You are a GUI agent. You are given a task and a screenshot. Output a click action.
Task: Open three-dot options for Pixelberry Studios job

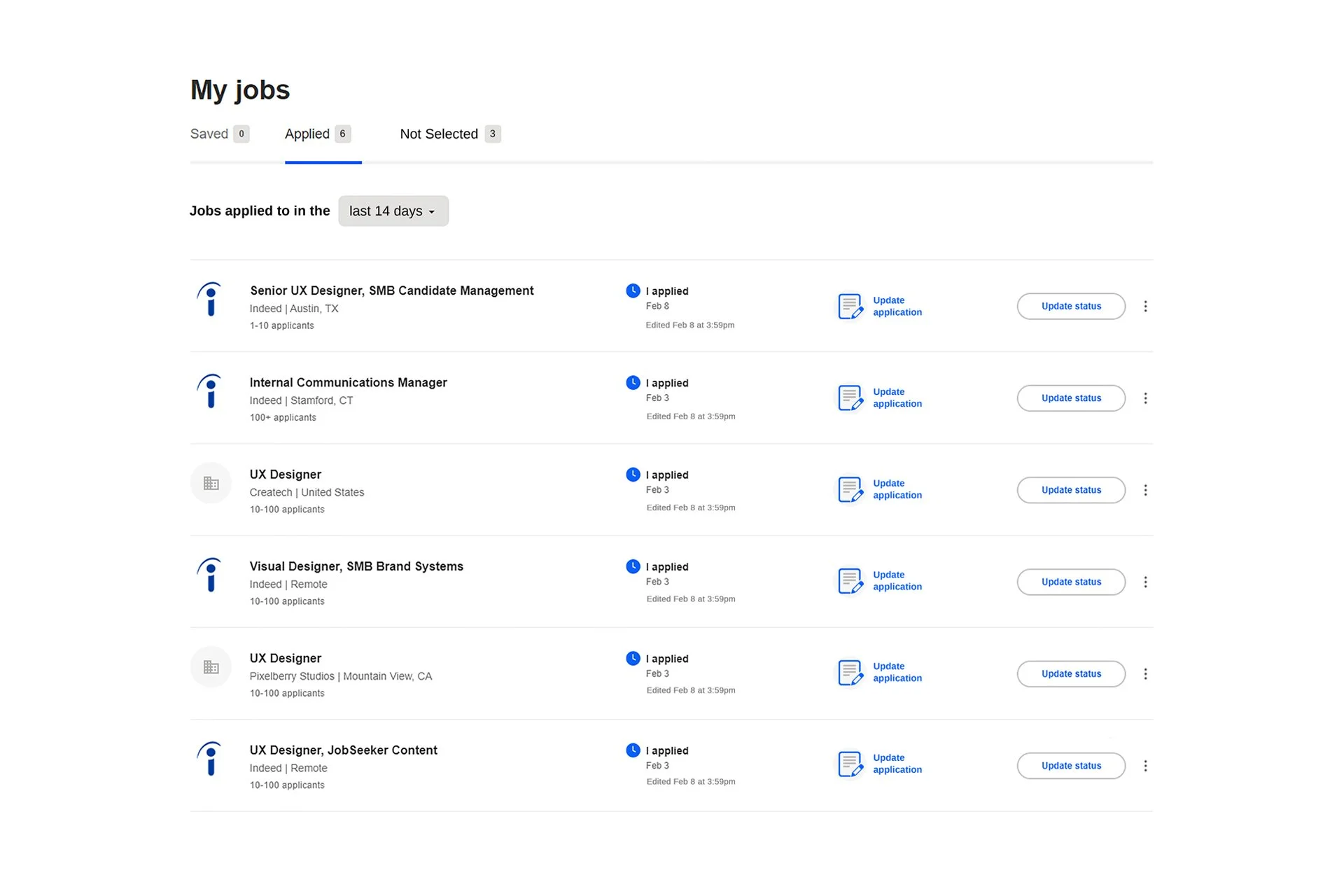pyautogui.click(x=1145, y=674)
